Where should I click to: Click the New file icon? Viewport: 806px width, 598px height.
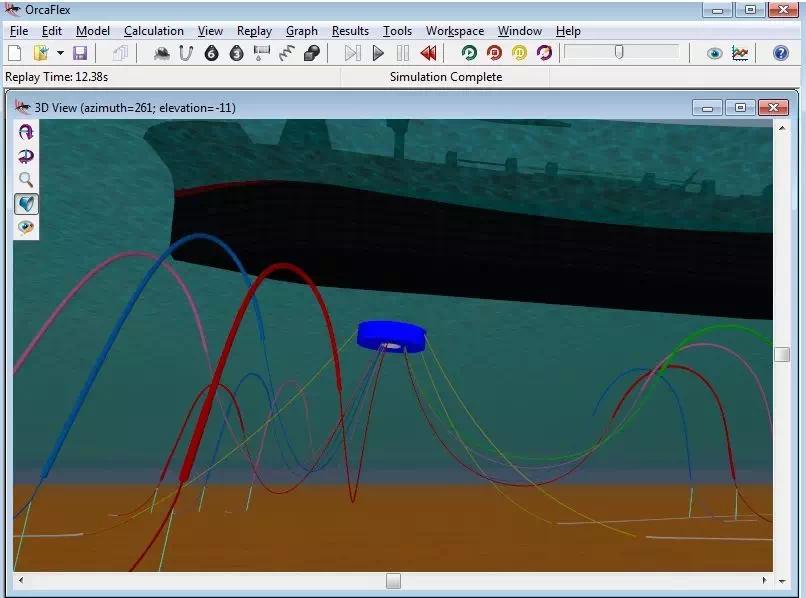point(15,53)
